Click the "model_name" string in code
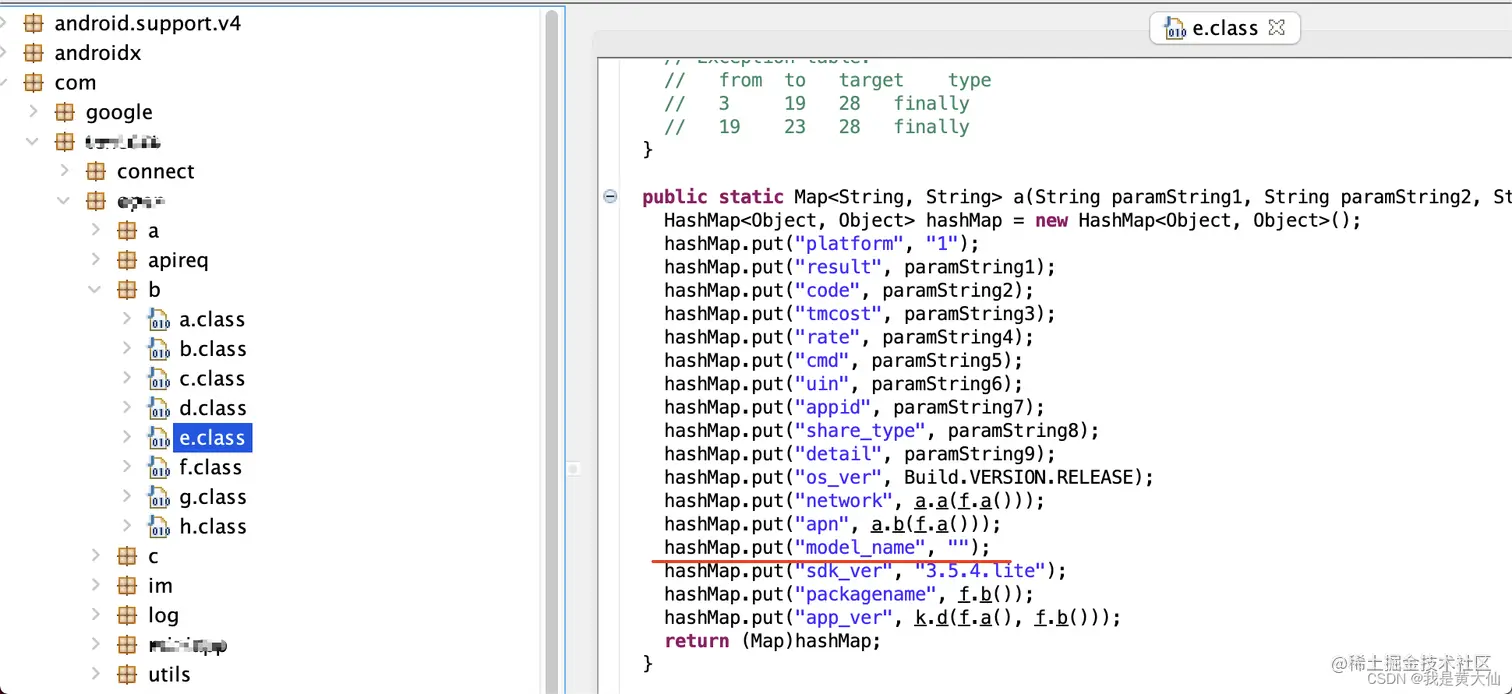1512x694 pixels. [859, 547]
